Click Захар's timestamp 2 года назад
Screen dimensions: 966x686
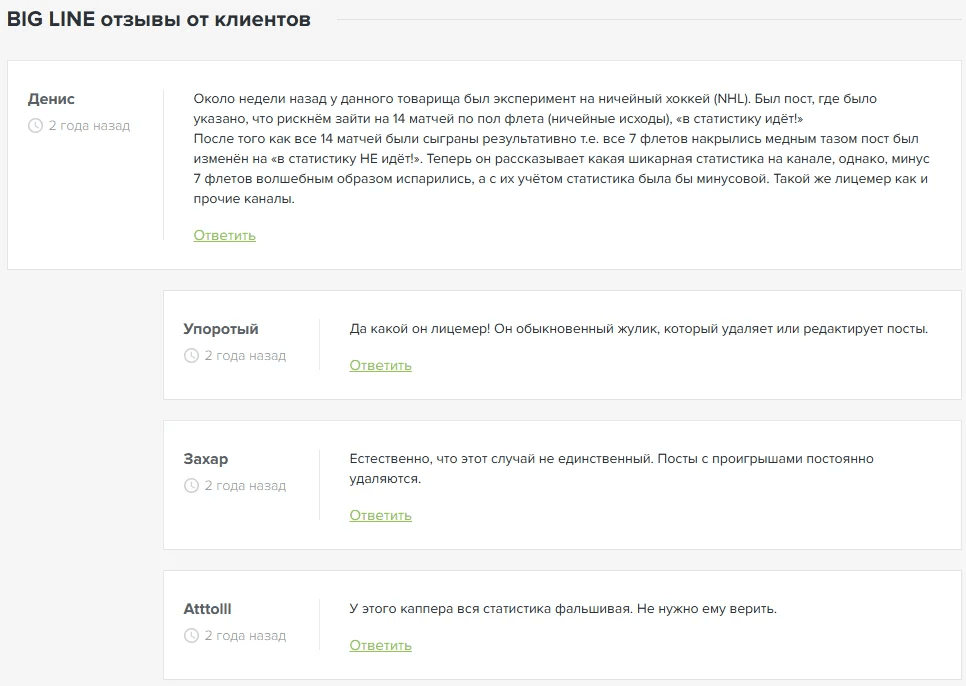[x=245, y=485]
